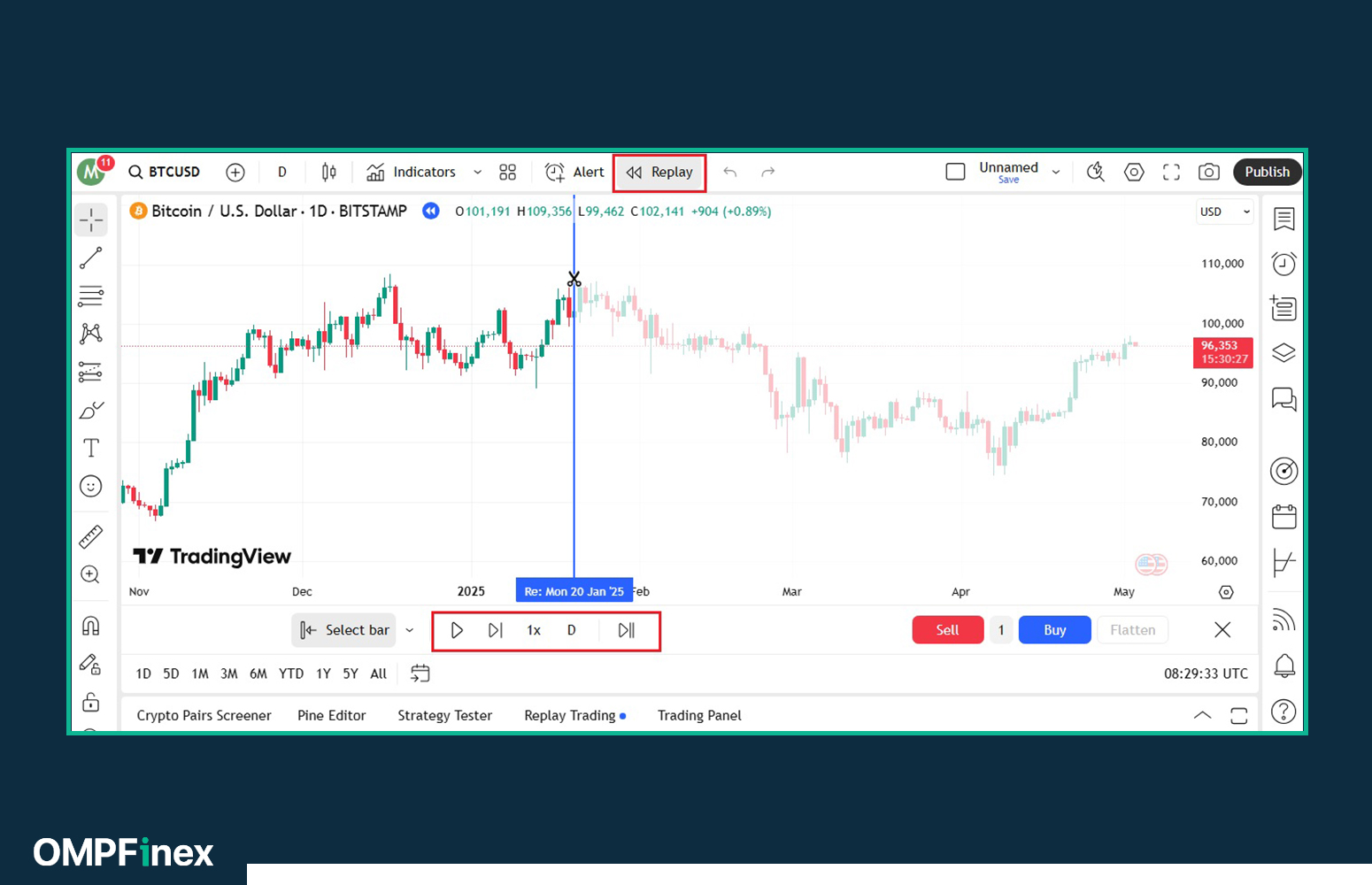Viewport: 1372px width, 885px height.
Task: Change the 1x replay speed
Action: (x=534, y=630)
